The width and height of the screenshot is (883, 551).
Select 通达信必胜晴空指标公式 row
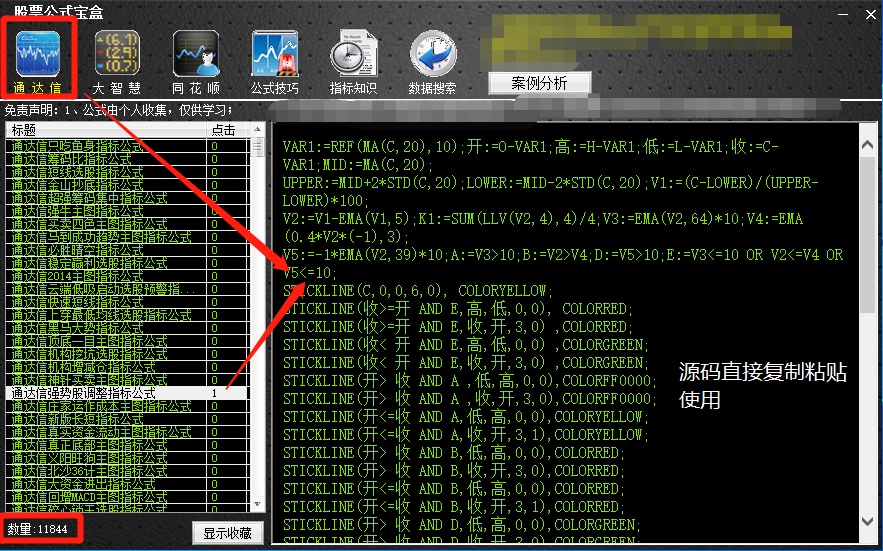[128, 250]
